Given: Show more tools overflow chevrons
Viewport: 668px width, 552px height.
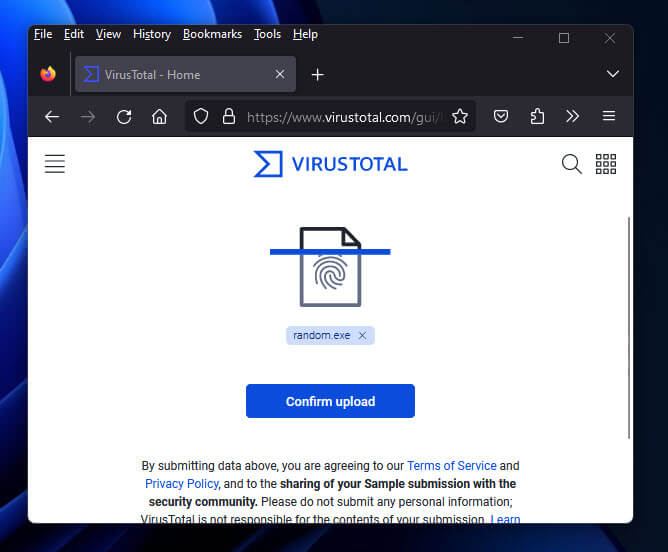Looking at the screenshot, I should (572, 116).
